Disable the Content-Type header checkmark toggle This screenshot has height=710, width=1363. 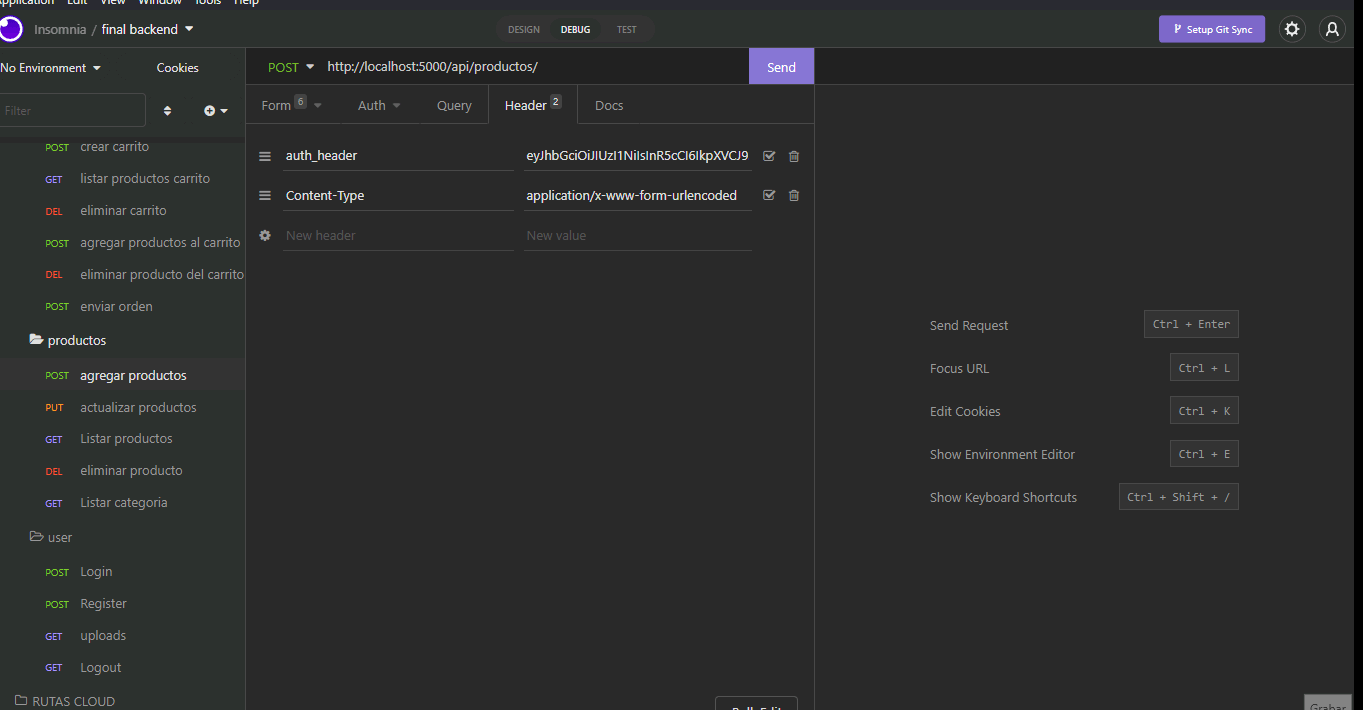(769, 195)
